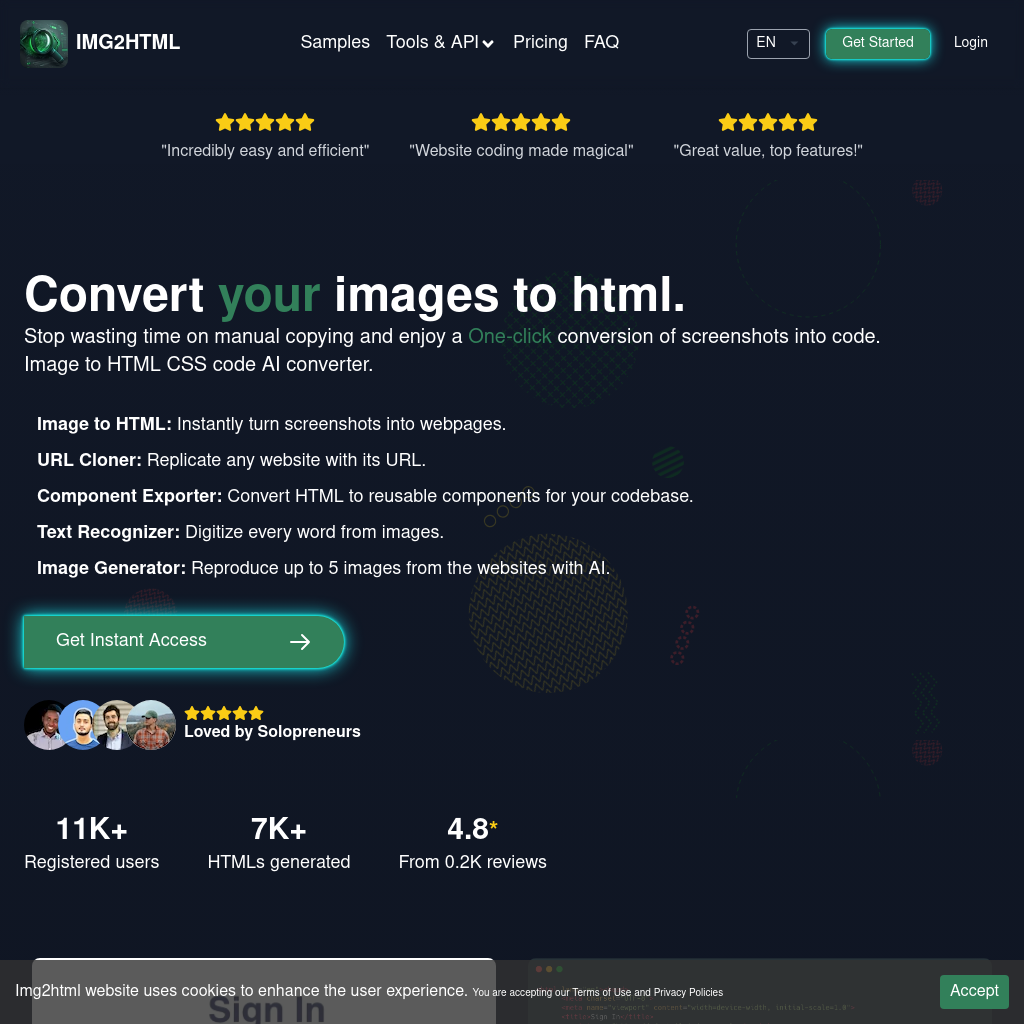The image size is (1024, 1024).
Task: Click "From 0.2K reviews" text
Action: click(473, 862)
